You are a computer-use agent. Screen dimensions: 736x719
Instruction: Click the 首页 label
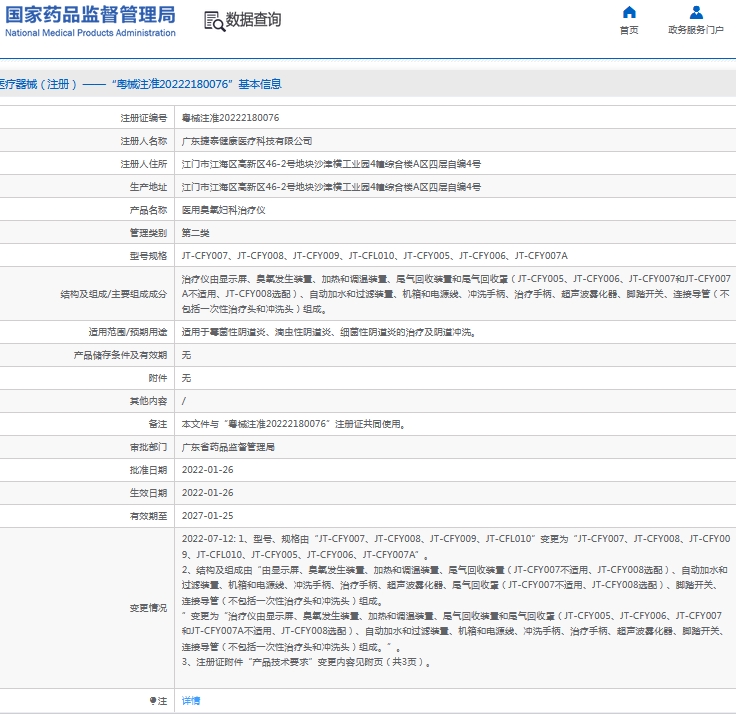click(x=629, y=30)
